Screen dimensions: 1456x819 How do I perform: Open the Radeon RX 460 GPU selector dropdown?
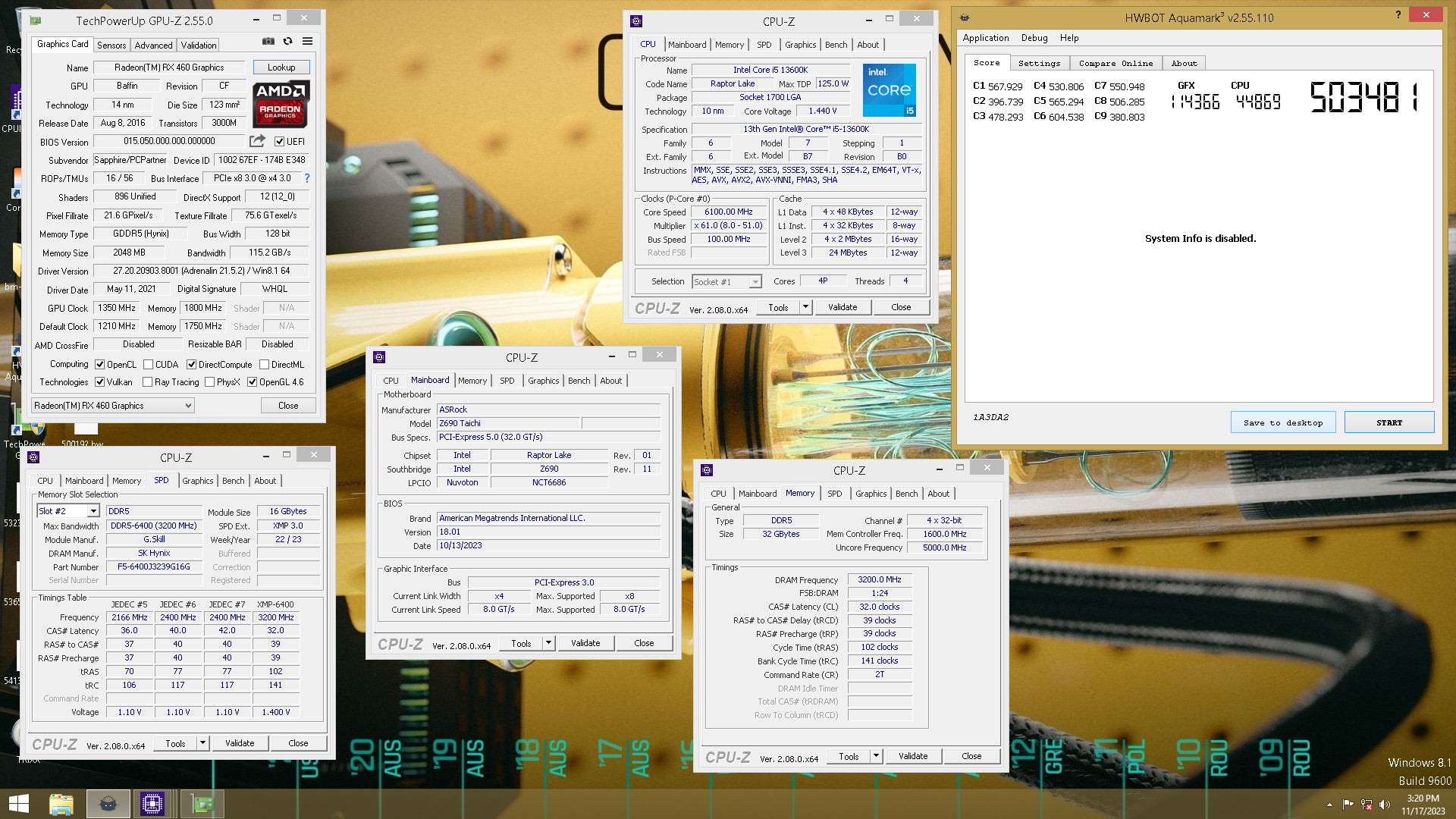[113, 406]
